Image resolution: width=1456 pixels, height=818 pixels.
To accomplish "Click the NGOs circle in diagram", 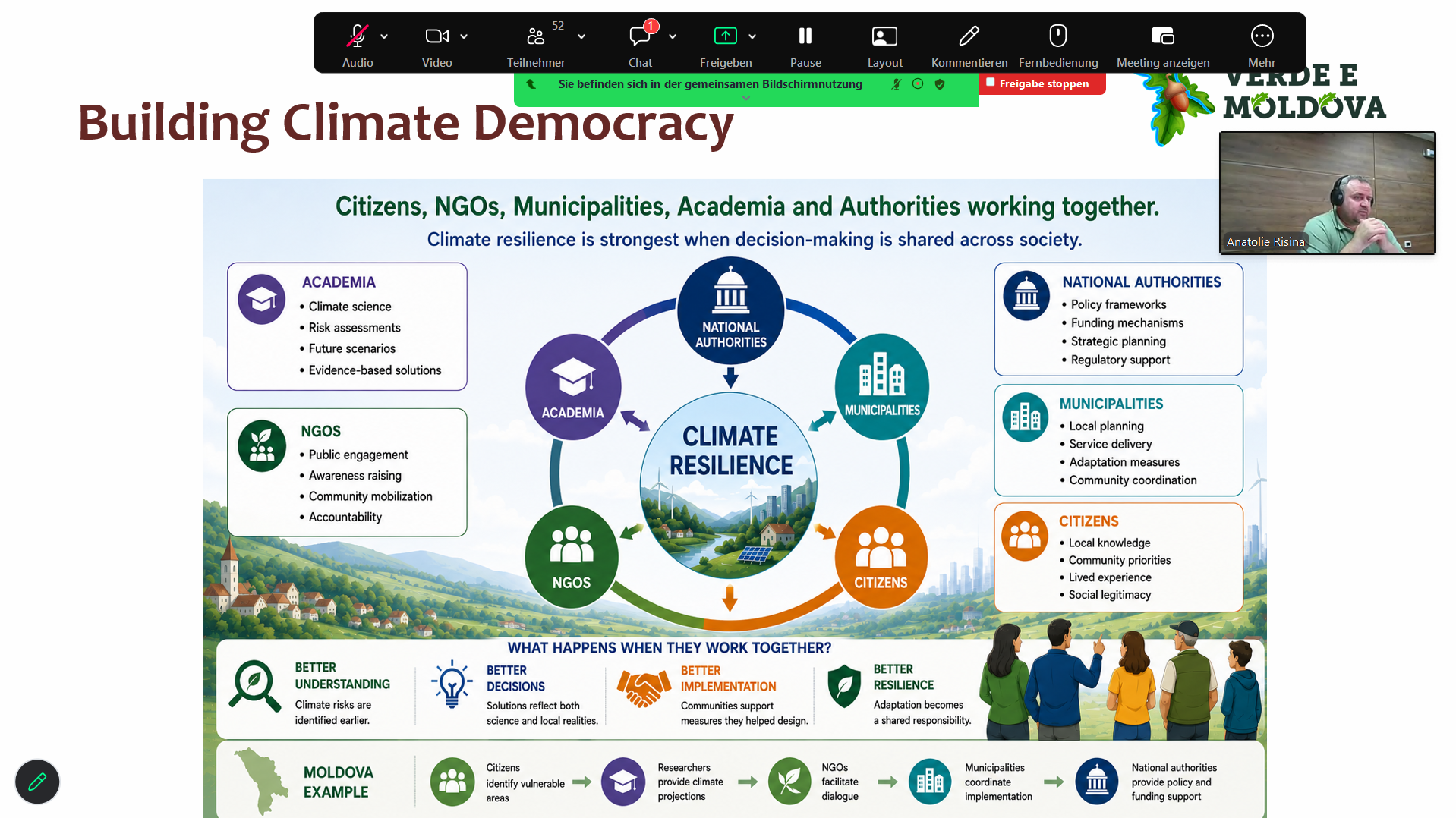I will point(572,557).
